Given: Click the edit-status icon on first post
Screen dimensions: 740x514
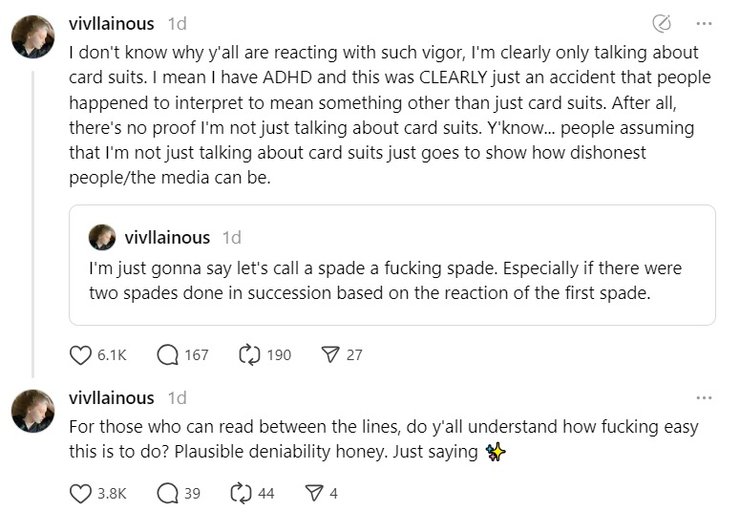Looking at the screenshot, I should (x=661, y=23).
